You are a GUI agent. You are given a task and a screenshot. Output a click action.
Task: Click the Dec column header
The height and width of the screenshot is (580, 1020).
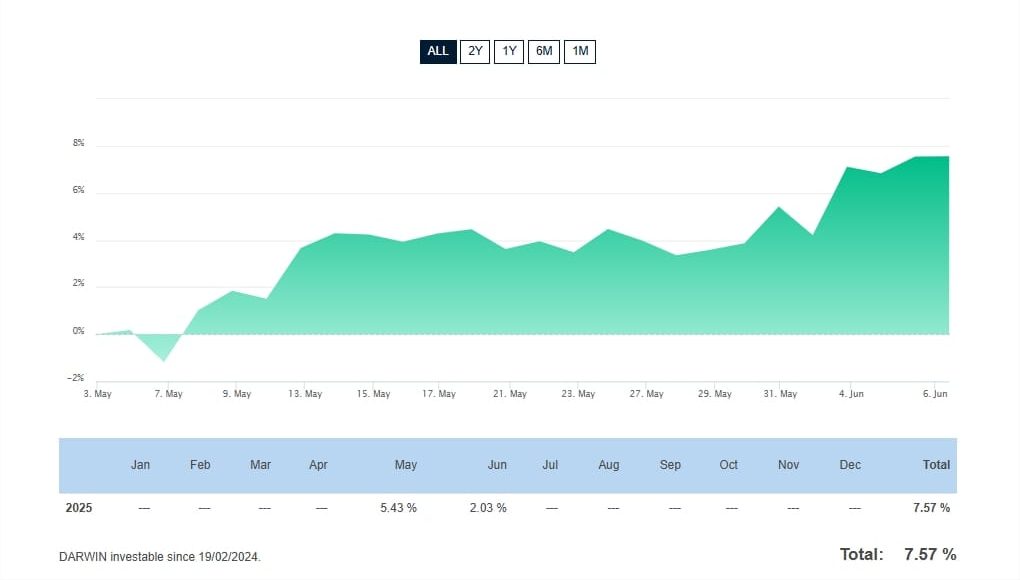[850, 465]
